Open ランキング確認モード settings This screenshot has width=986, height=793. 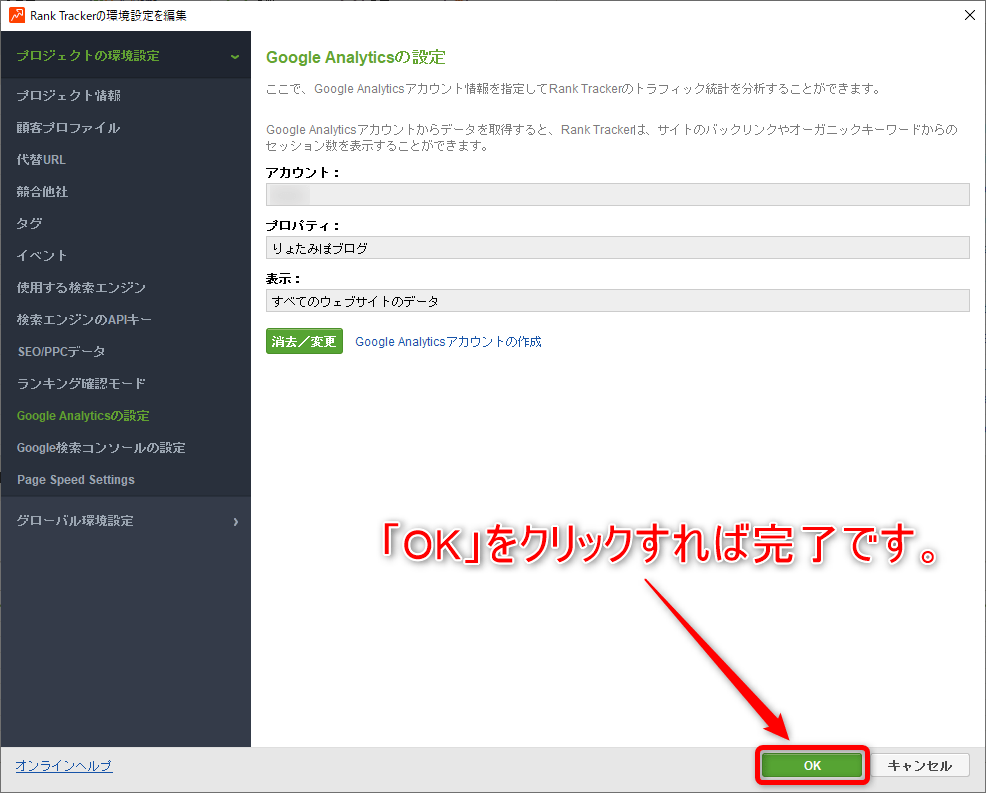pos(81,384)
